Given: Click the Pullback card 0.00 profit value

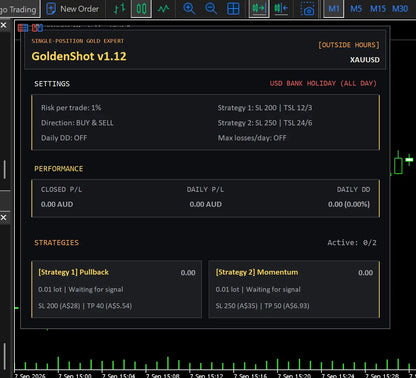Looking at the screenshot, I should point(188,273).
